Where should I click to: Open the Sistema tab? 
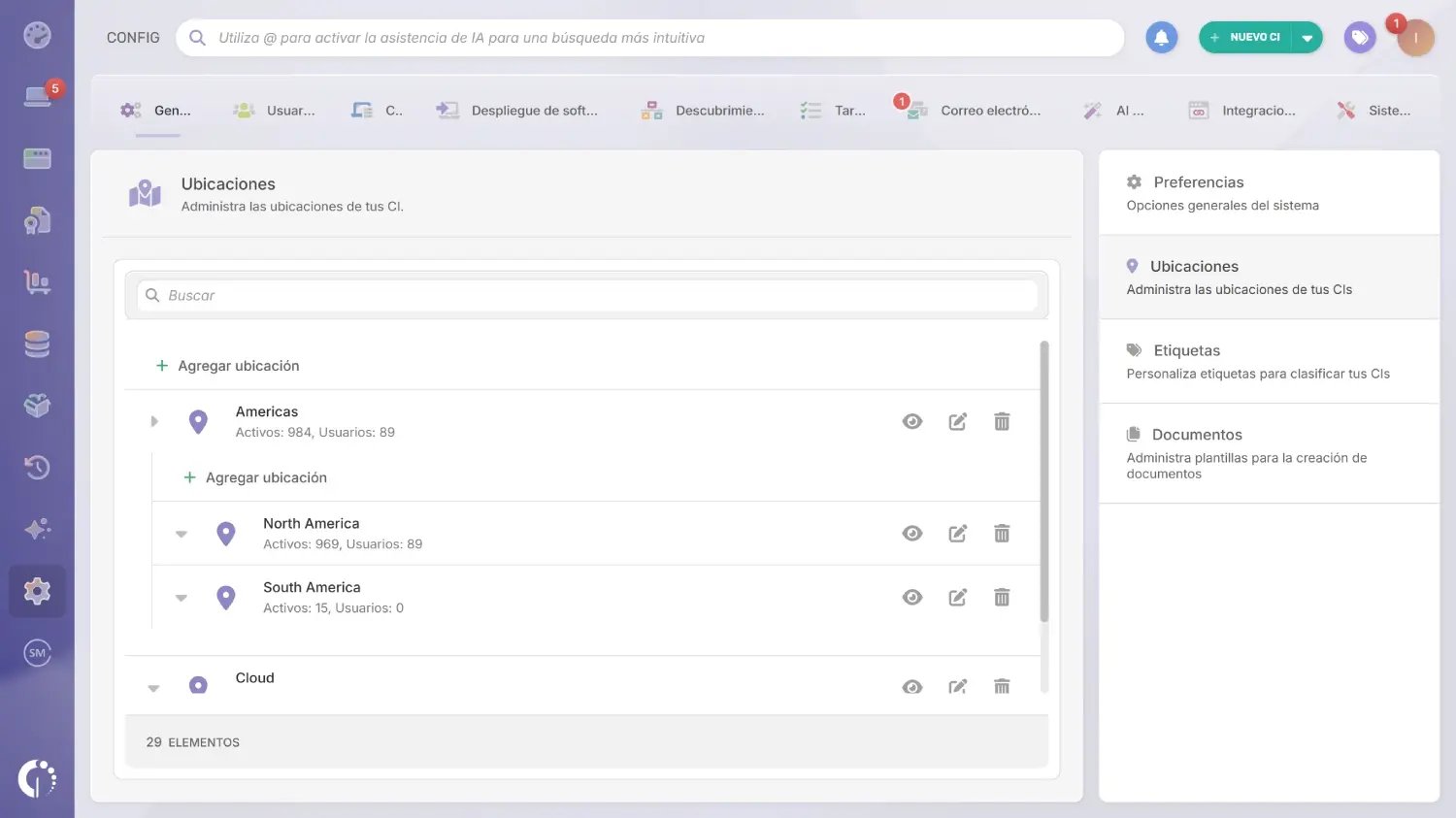pos(1374,111)
